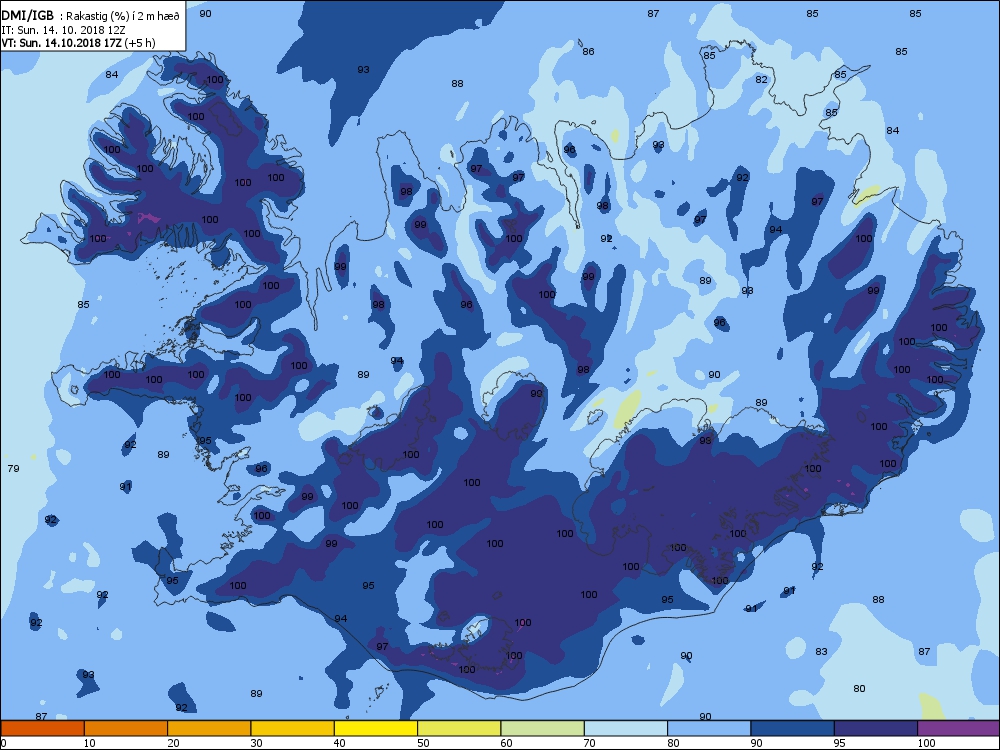Click the light blue 70–80 legend swatch
Screen dimensions: 1000x750
626,728
